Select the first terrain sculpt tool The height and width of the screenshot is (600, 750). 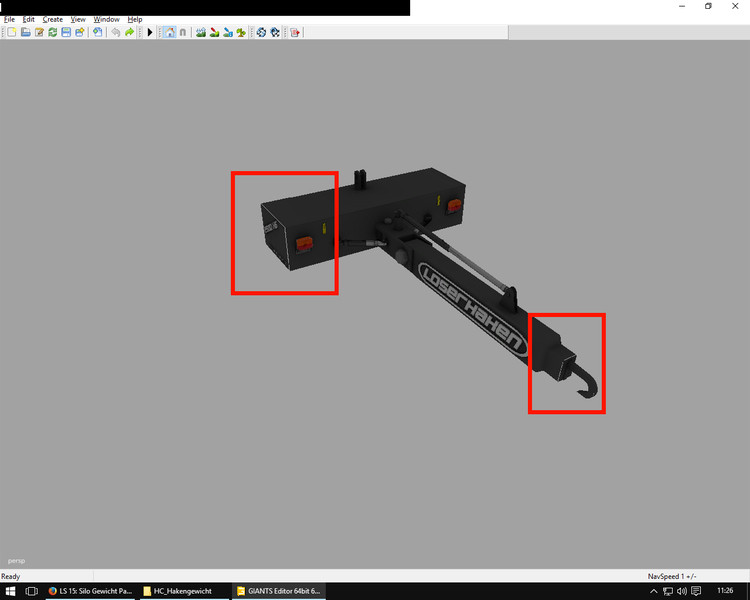point(201,32)
